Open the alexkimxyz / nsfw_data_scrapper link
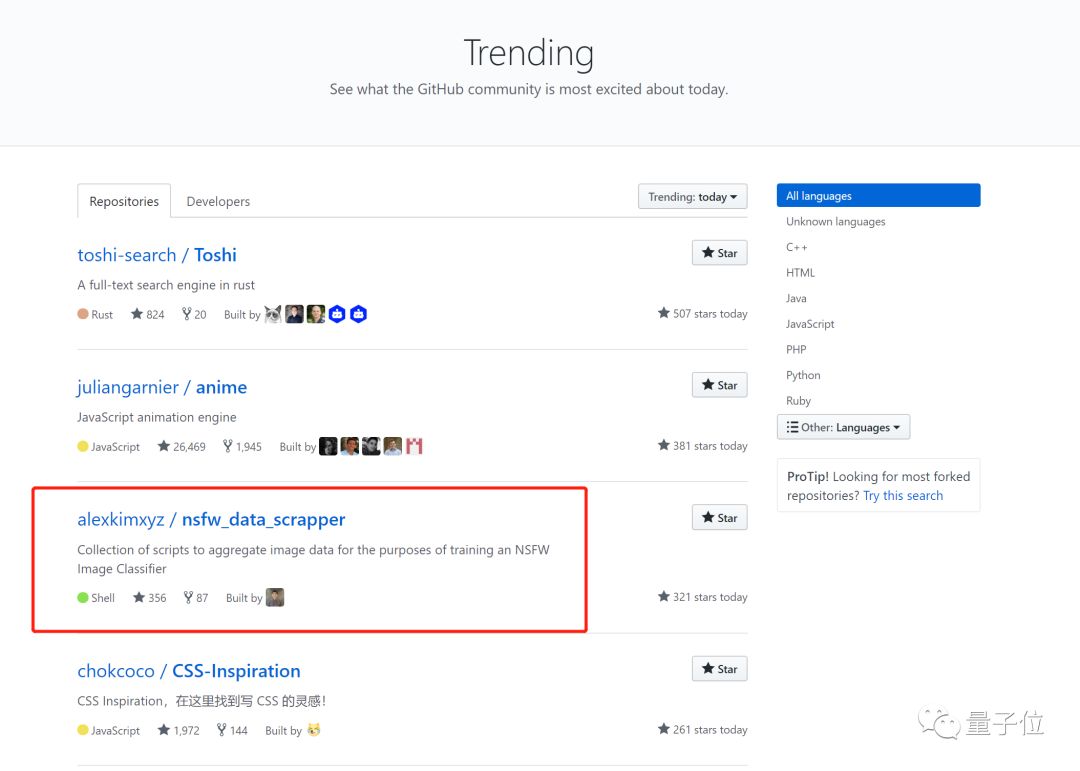Viewport: 1080px width, 771px height. (x=211, y=520)
